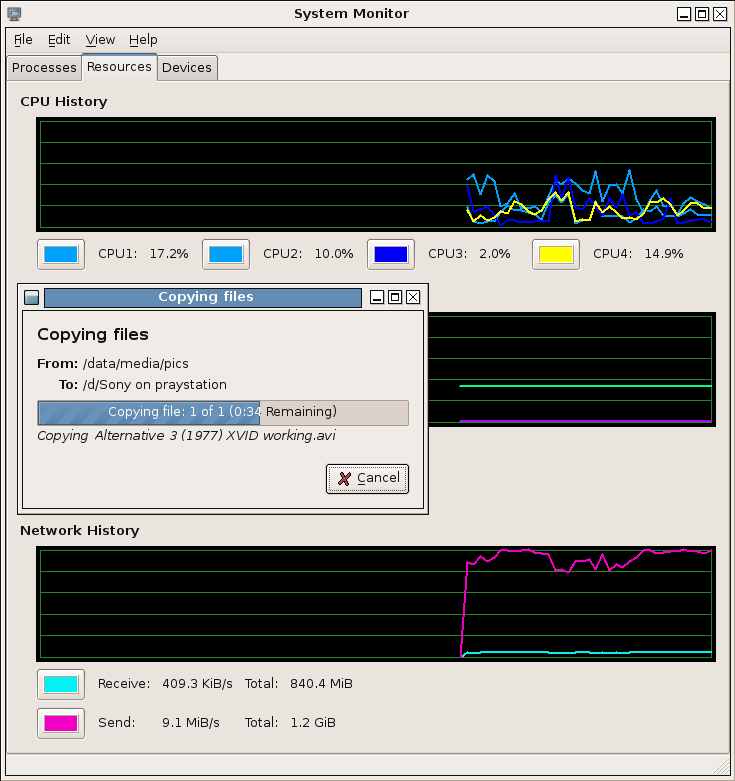Click the memory history graph behind dialog

572,369
